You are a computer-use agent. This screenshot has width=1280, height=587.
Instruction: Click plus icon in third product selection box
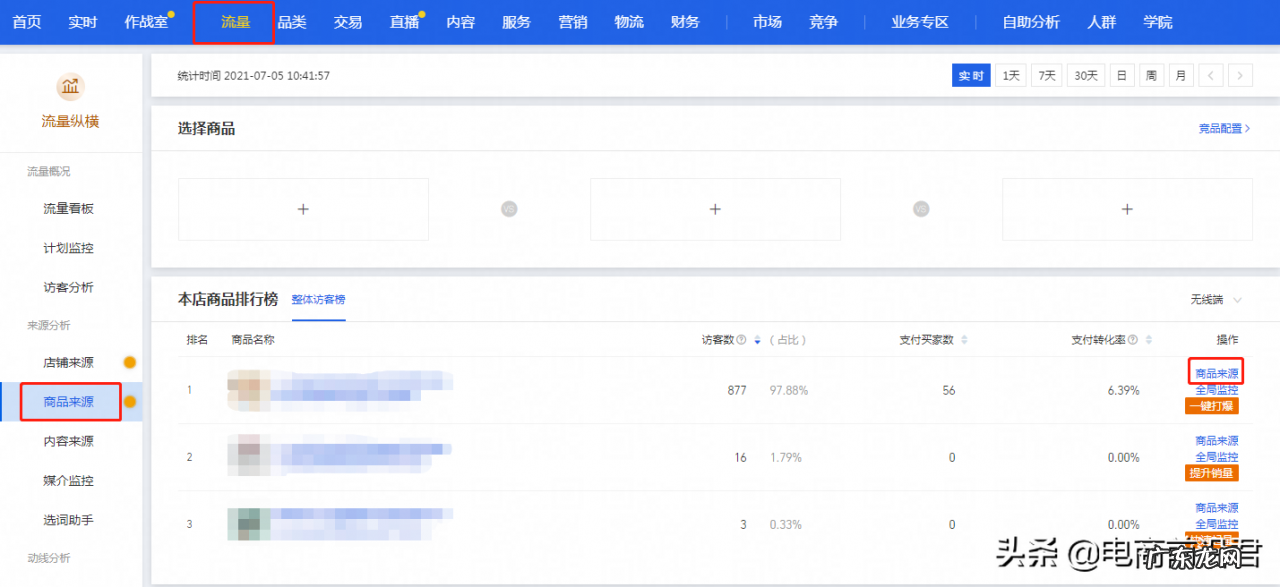[x=1127, y=209]
